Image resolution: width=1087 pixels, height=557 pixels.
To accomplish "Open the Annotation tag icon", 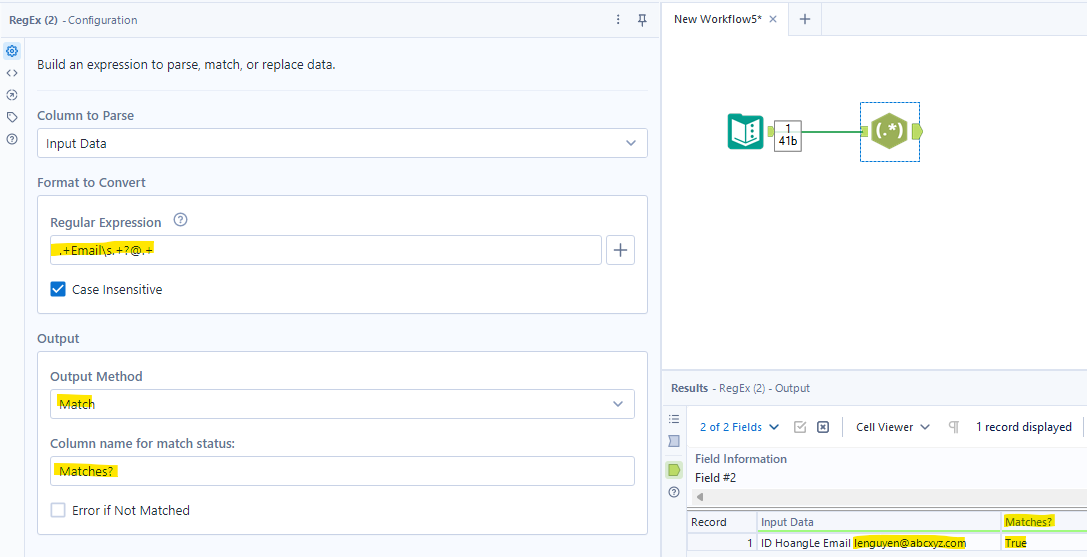I will tap(12, 117).
